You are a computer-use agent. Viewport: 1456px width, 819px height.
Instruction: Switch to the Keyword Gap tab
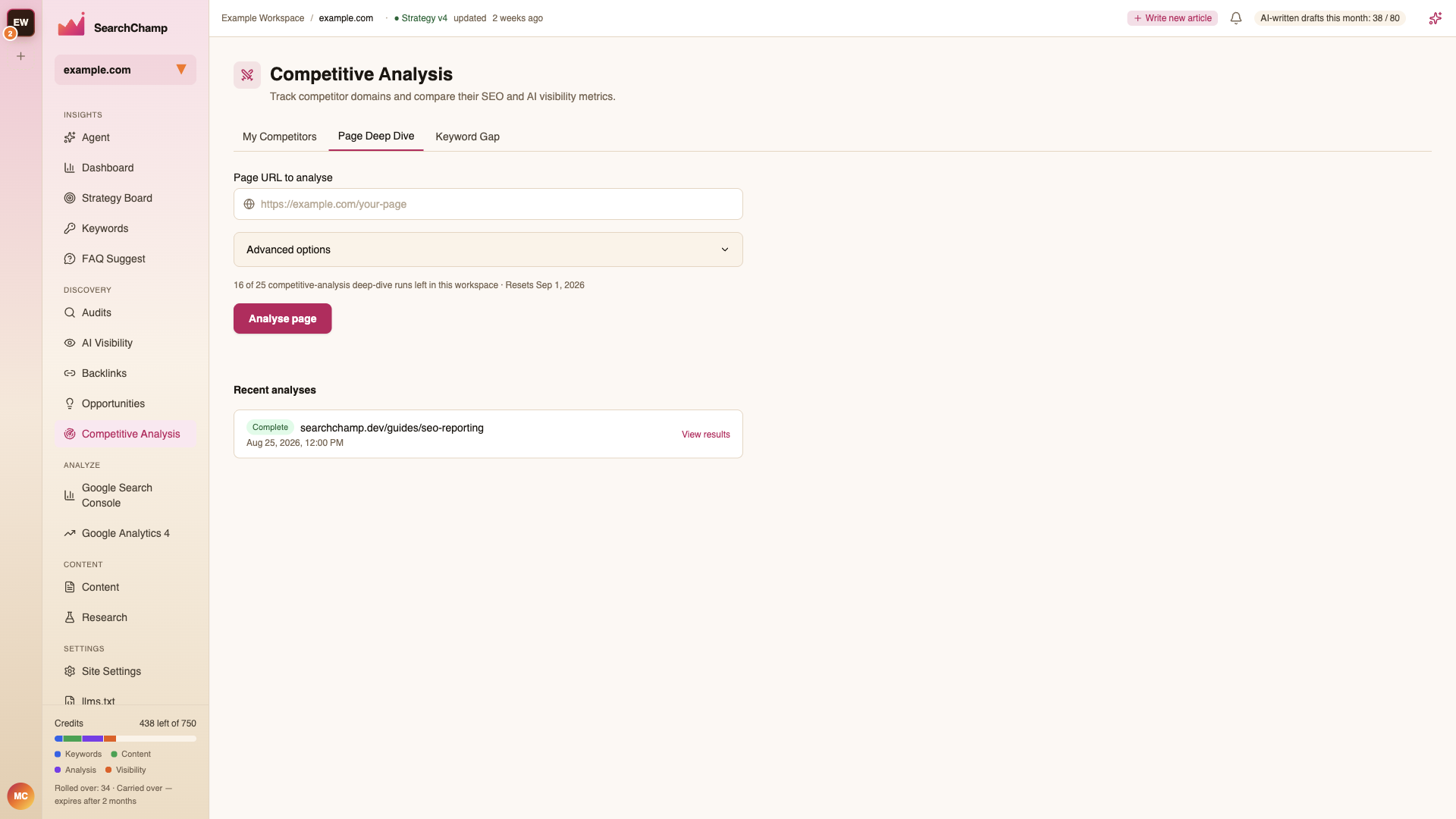pyautogui.click(x=467, y=136)
